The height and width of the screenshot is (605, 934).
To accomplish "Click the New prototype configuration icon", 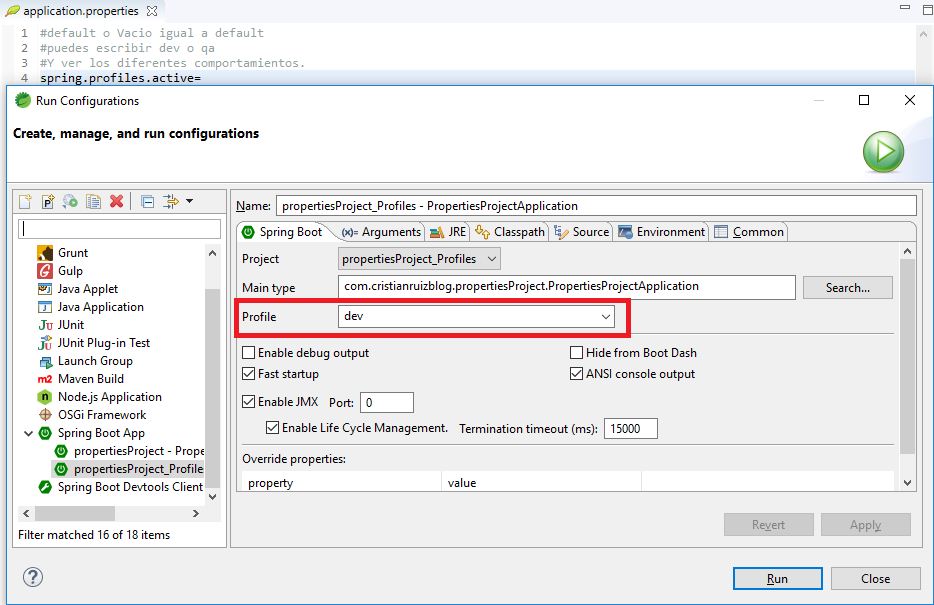I will 48,201.
